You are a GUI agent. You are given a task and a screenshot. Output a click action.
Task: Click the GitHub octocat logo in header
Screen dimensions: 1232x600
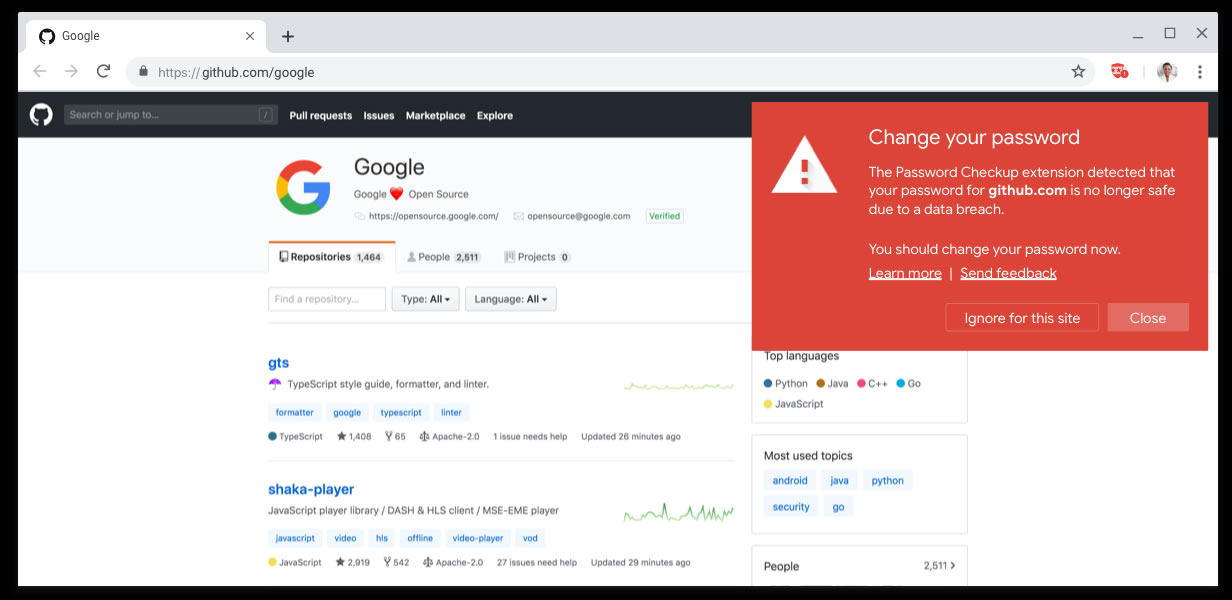click(x=41, y=115)
